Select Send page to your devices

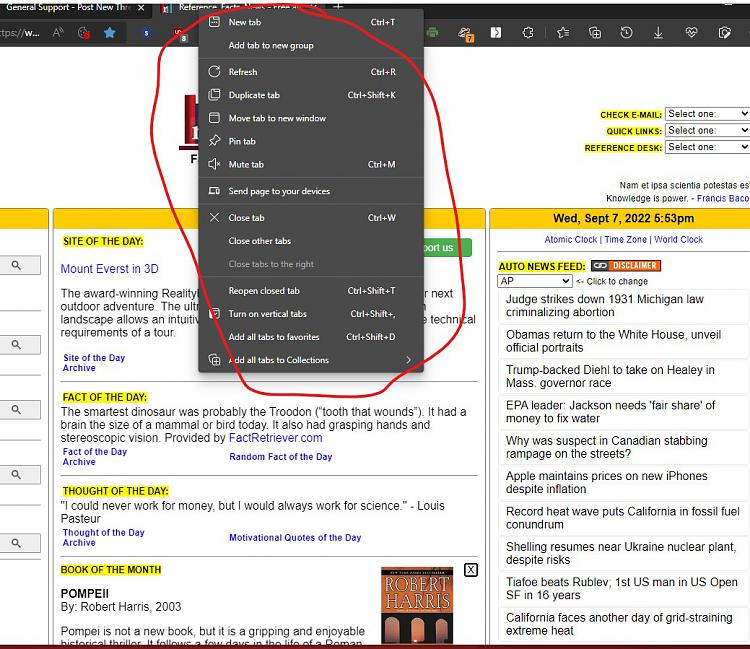point(311,191)
